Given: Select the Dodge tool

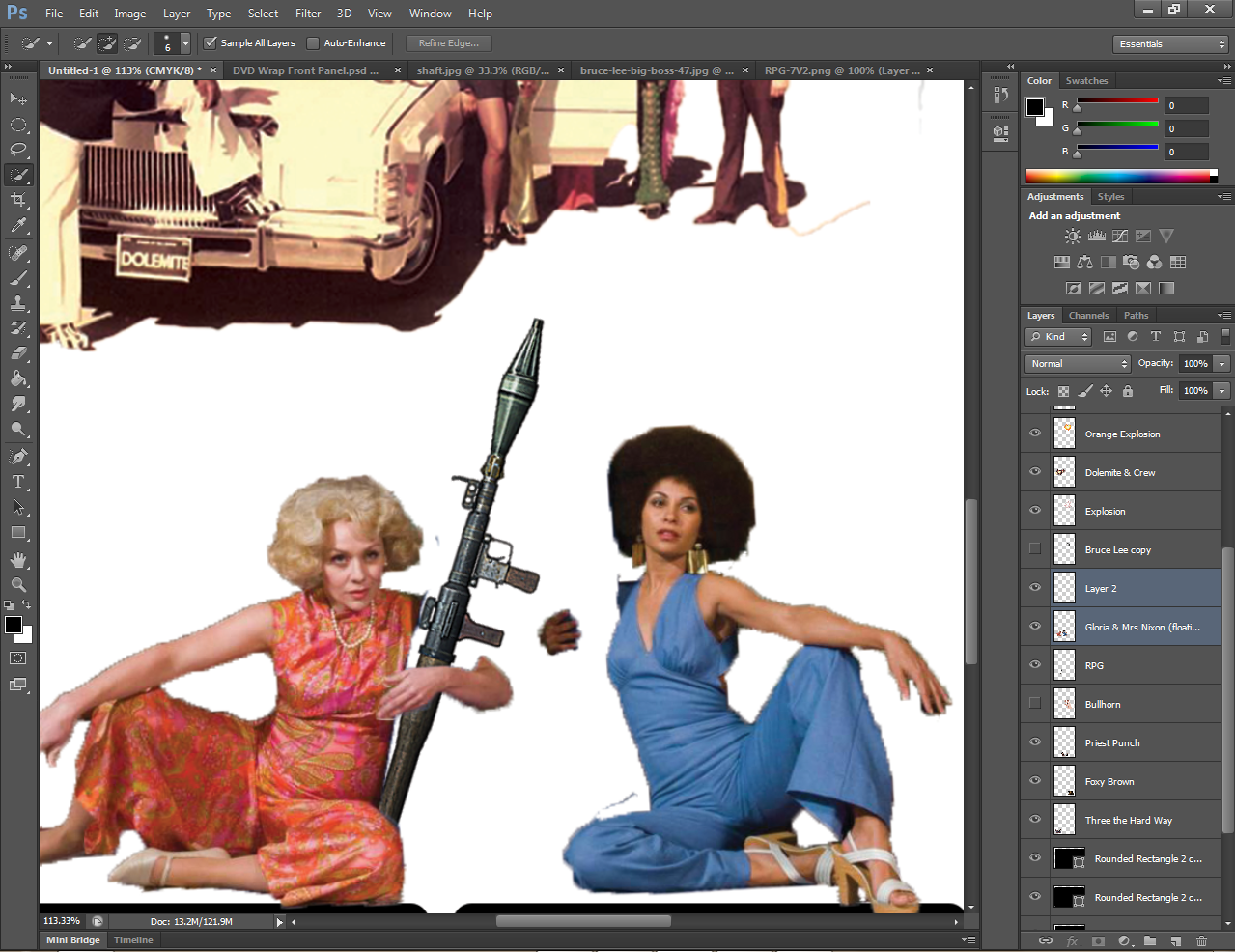Looking at the screenshot, I should point(18,429).
